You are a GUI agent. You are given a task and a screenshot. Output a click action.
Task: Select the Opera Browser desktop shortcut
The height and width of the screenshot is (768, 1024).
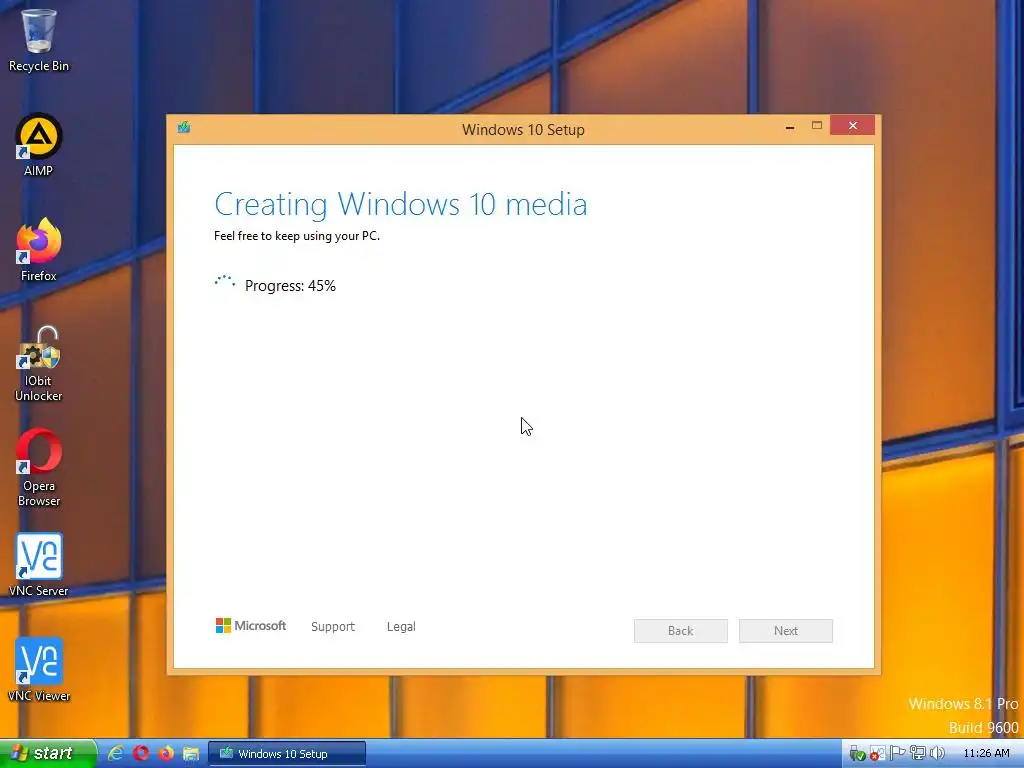pyautogui.click(x=39, y=468)
